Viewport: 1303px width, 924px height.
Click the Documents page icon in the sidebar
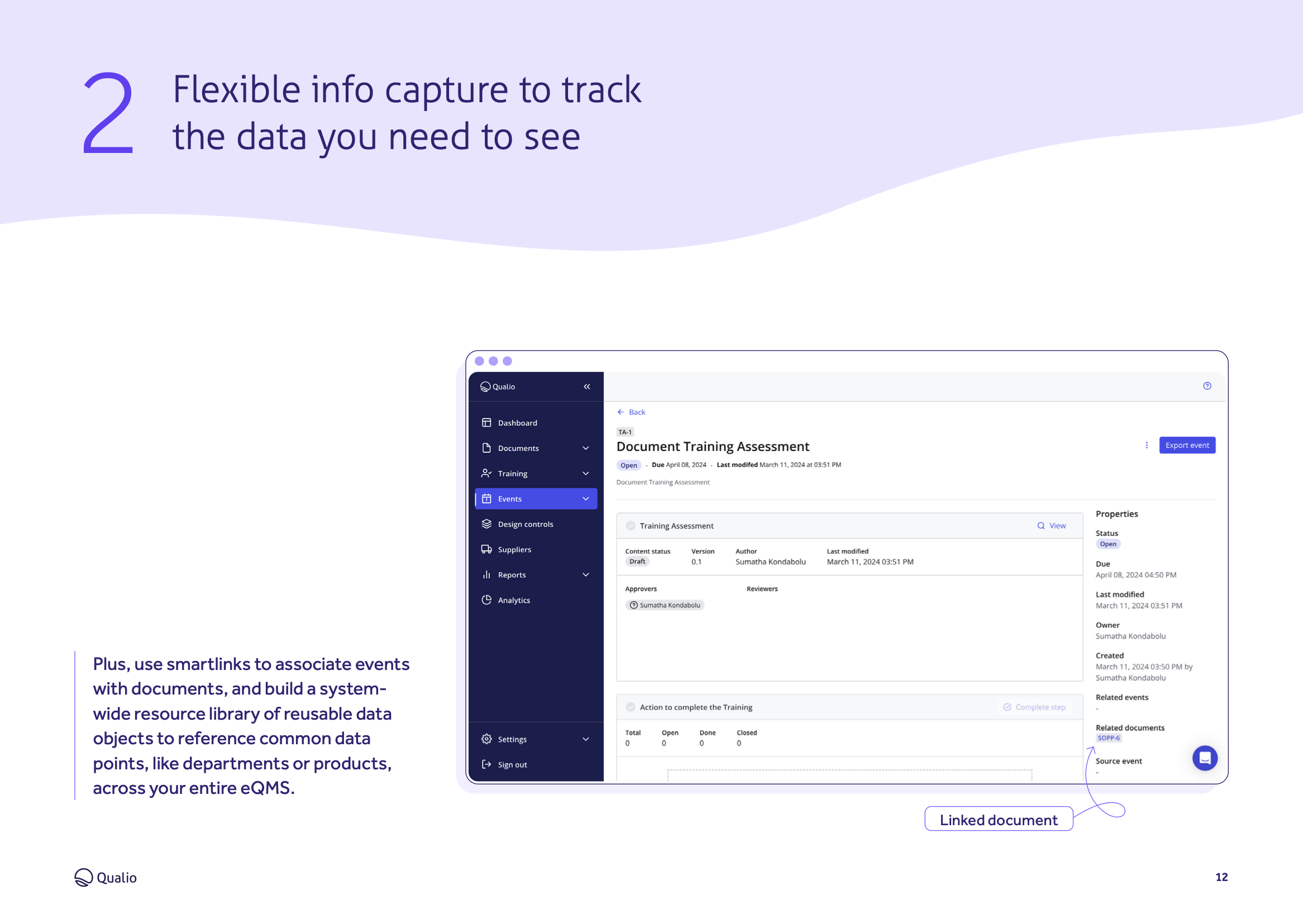point(486,448)
